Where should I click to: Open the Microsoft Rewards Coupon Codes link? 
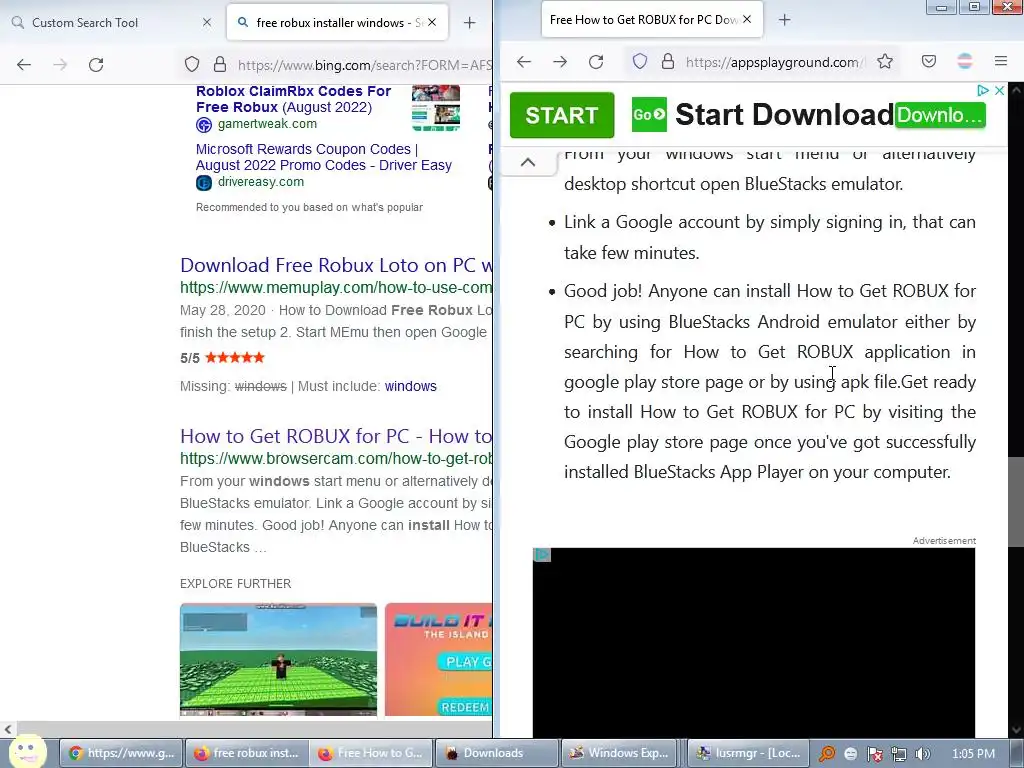tap(324, 157)
